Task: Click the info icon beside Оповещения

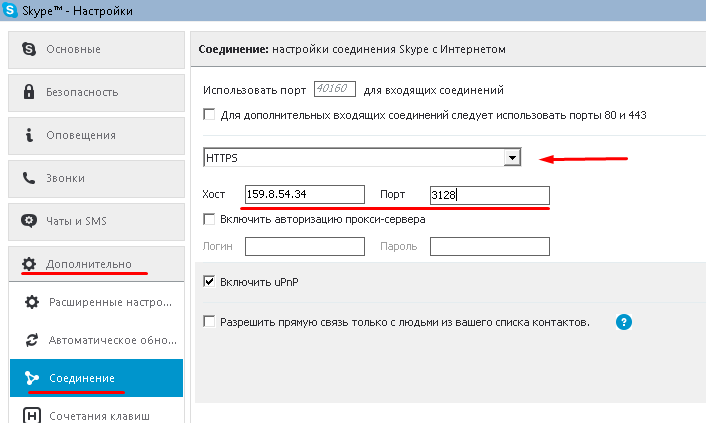Action: pyautogui.click(x=29, y=135)
